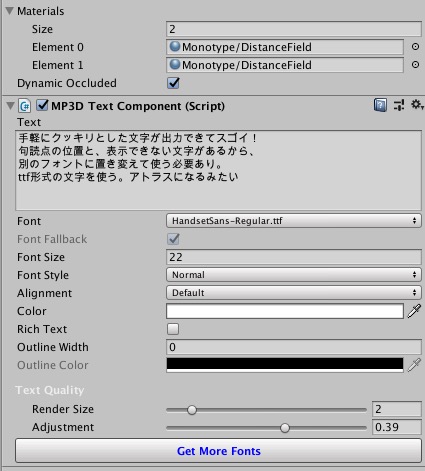The width and height of the screenshot is (425, 471).
Task: Click the Get More Fonts button
Action: 218,451
